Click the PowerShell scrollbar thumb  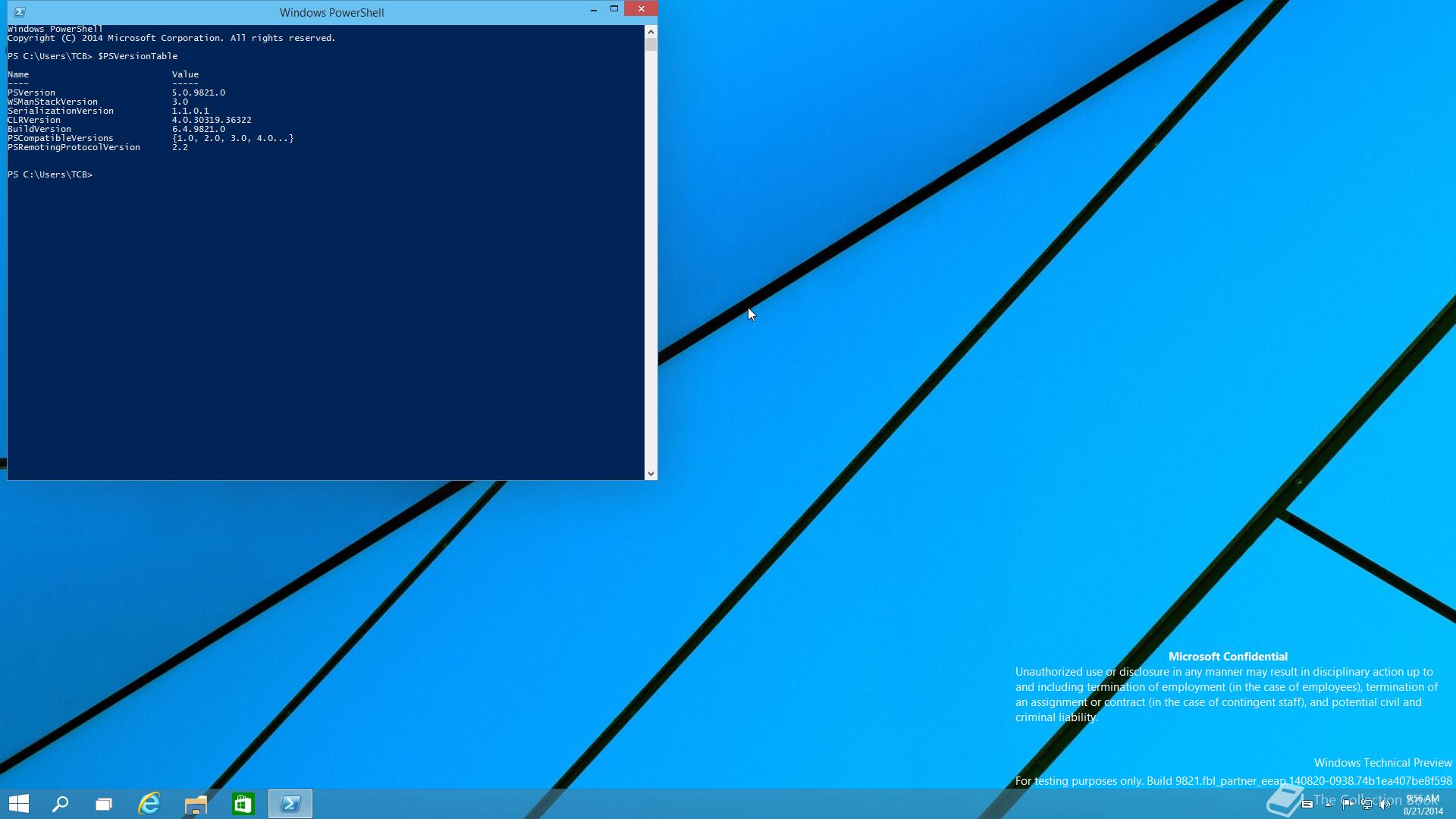click(x=651, y=44)
